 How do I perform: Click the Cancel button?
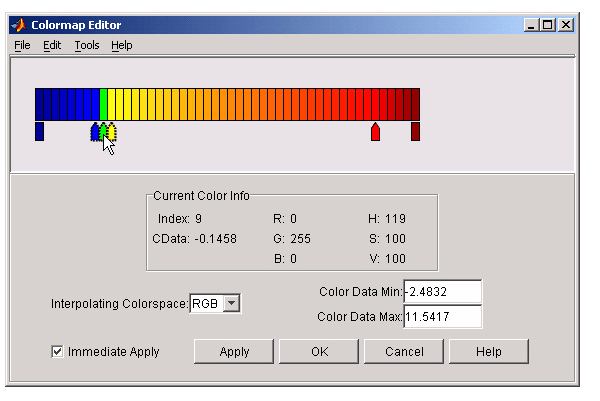403,352
